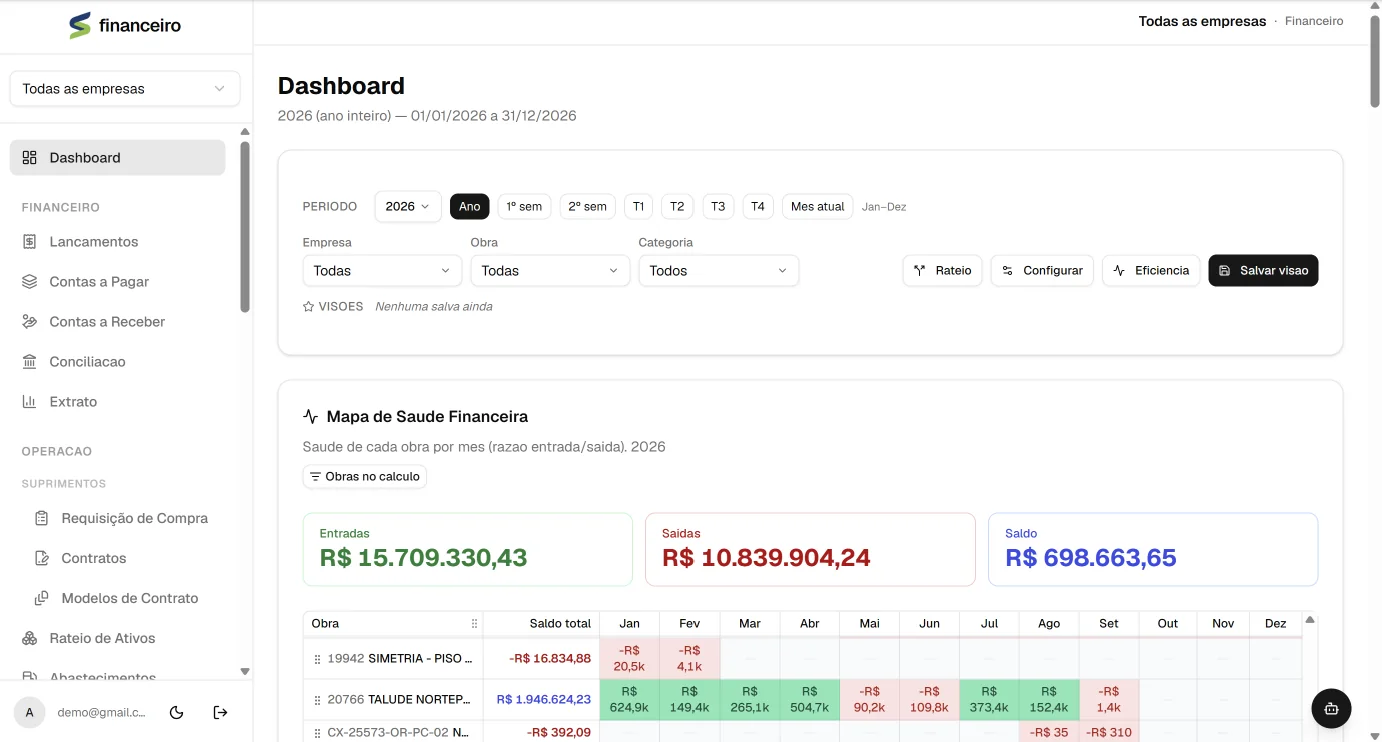1382x742 pixels.
Task: Select the T1 quarter option
Action: tap(638, 207)
